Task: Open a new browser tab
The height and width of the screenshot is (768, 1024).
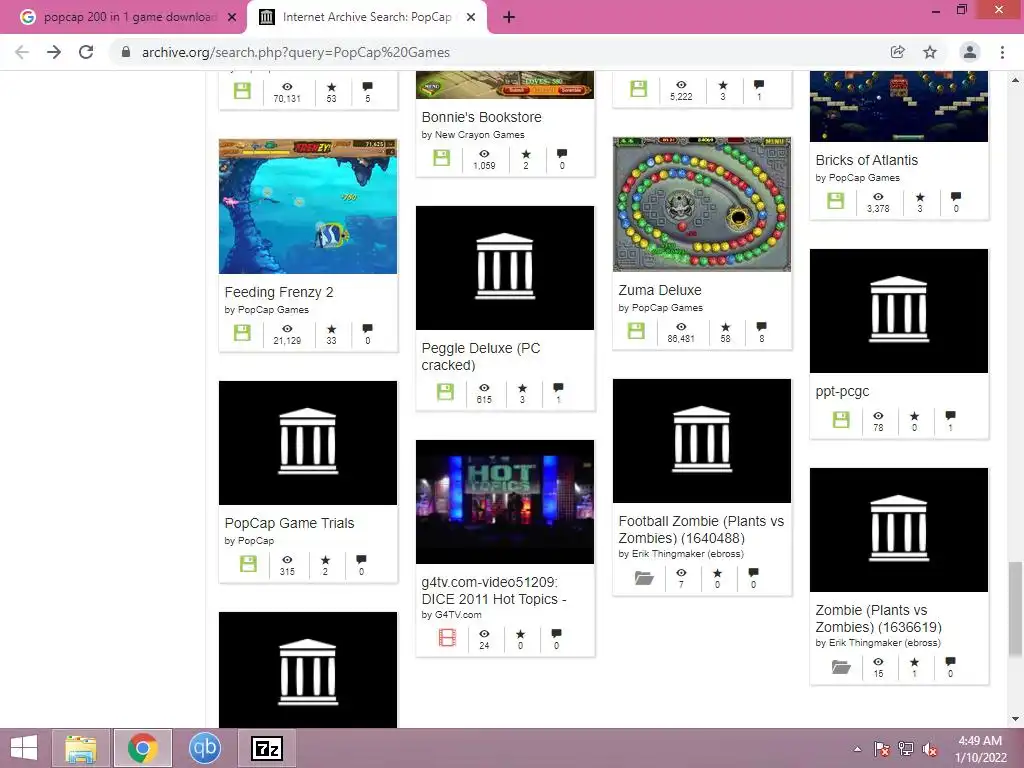Action: coord(509,17)
